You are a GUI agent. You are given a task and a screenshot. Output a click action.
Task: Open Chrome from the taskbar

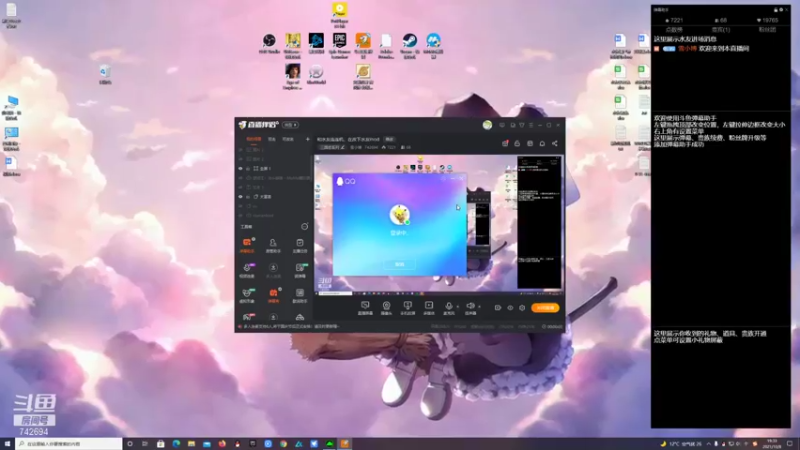[283, 444]
